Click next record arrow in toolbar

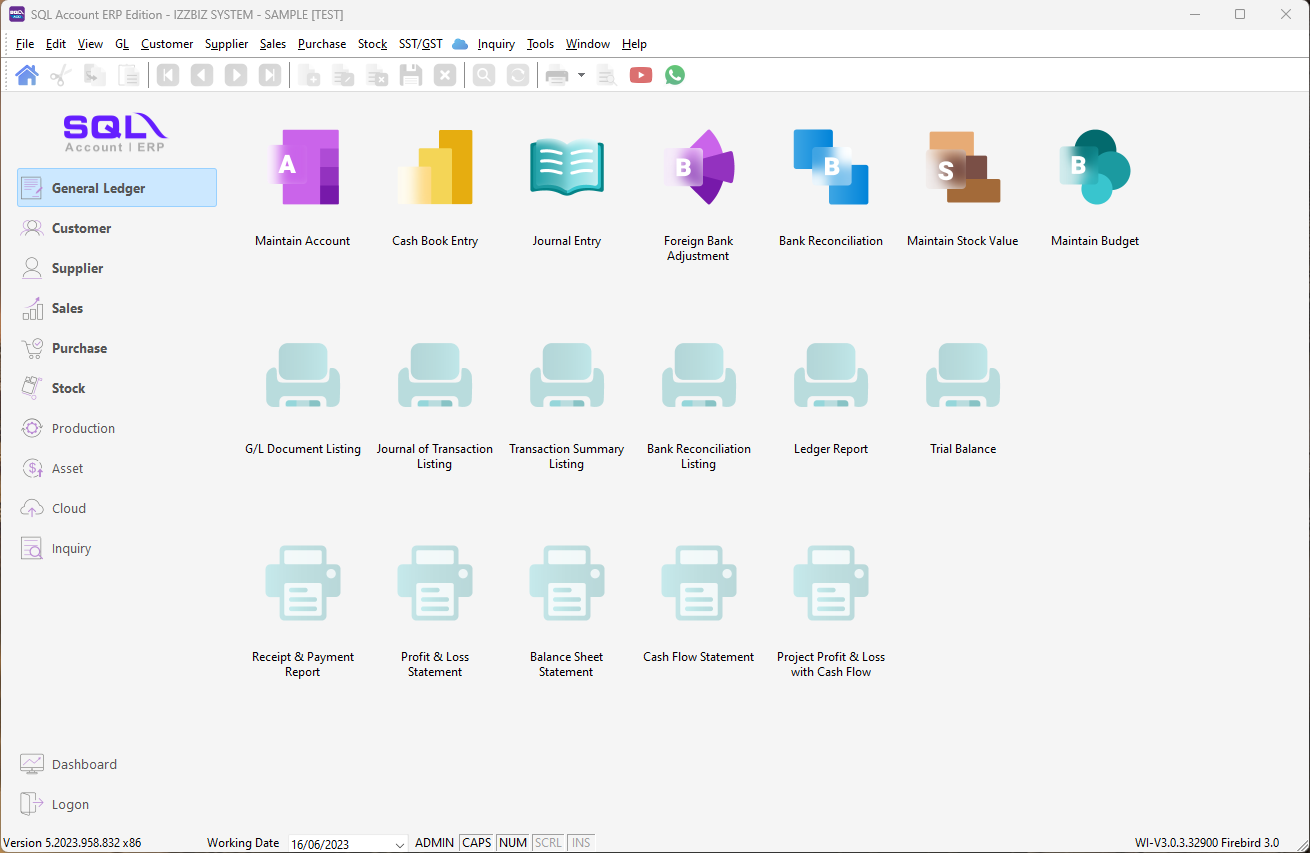236,75
